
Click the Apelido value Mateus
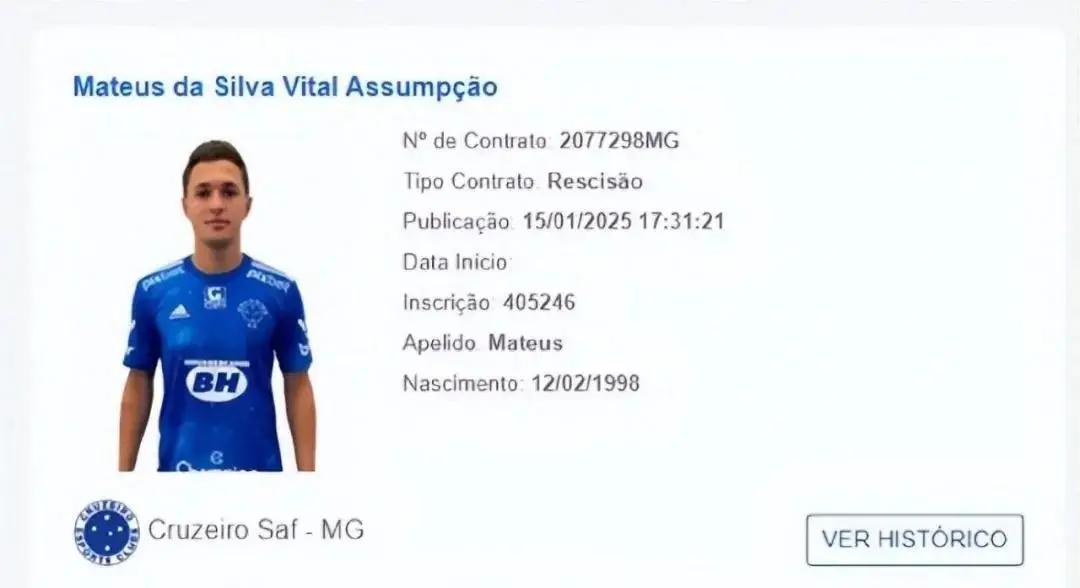(x=526, y=343)
